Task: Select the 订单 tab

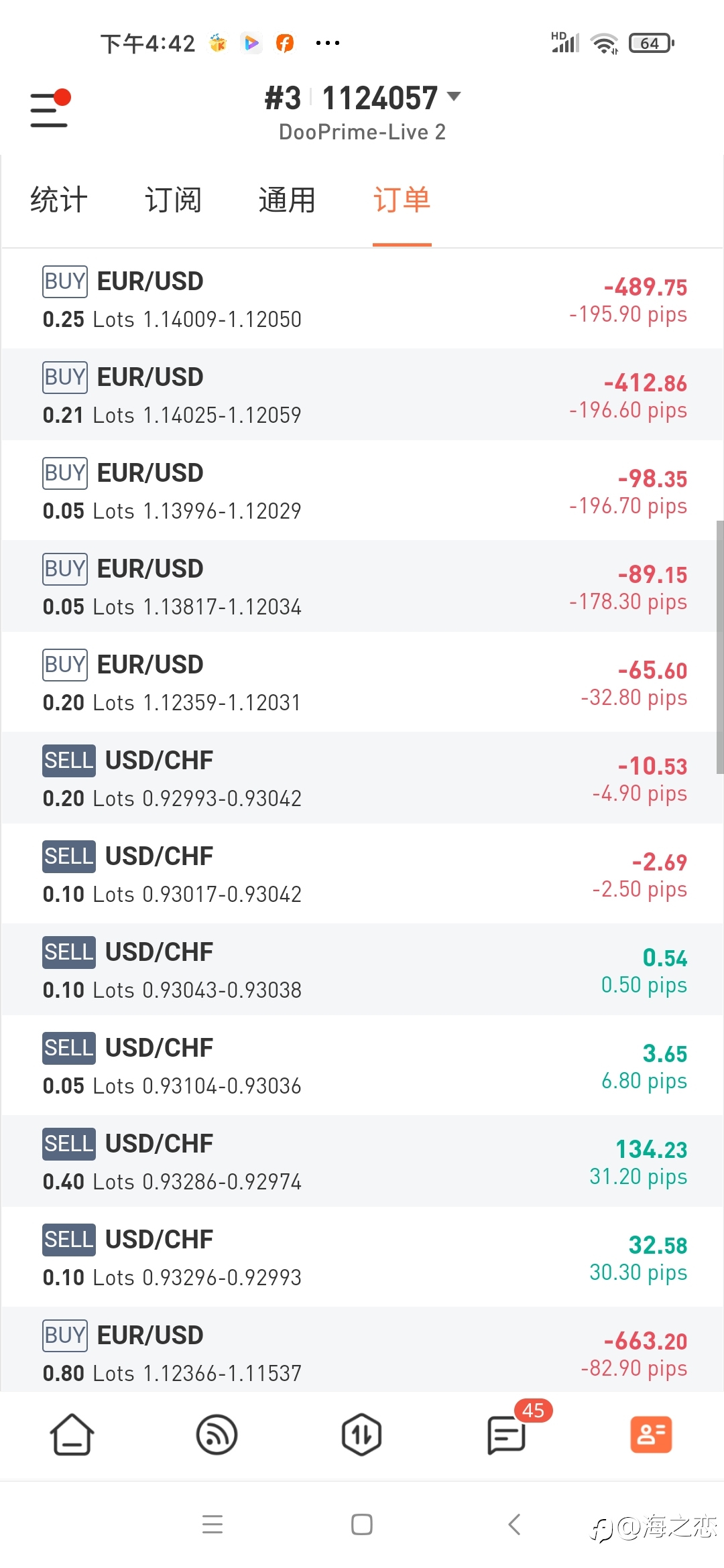Action: (402, 200)
